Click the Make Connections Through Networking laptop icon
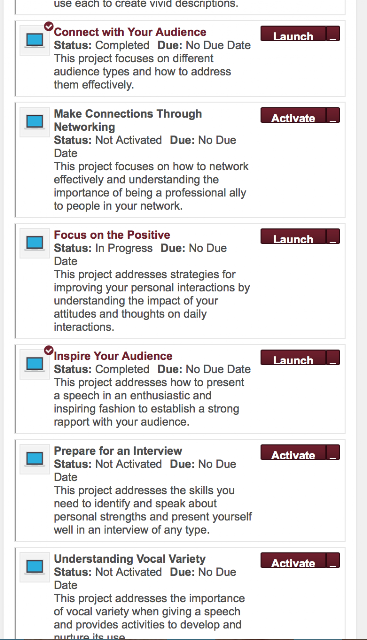The height and width of the screenshot is (640, 367). (x=34, y=122)
